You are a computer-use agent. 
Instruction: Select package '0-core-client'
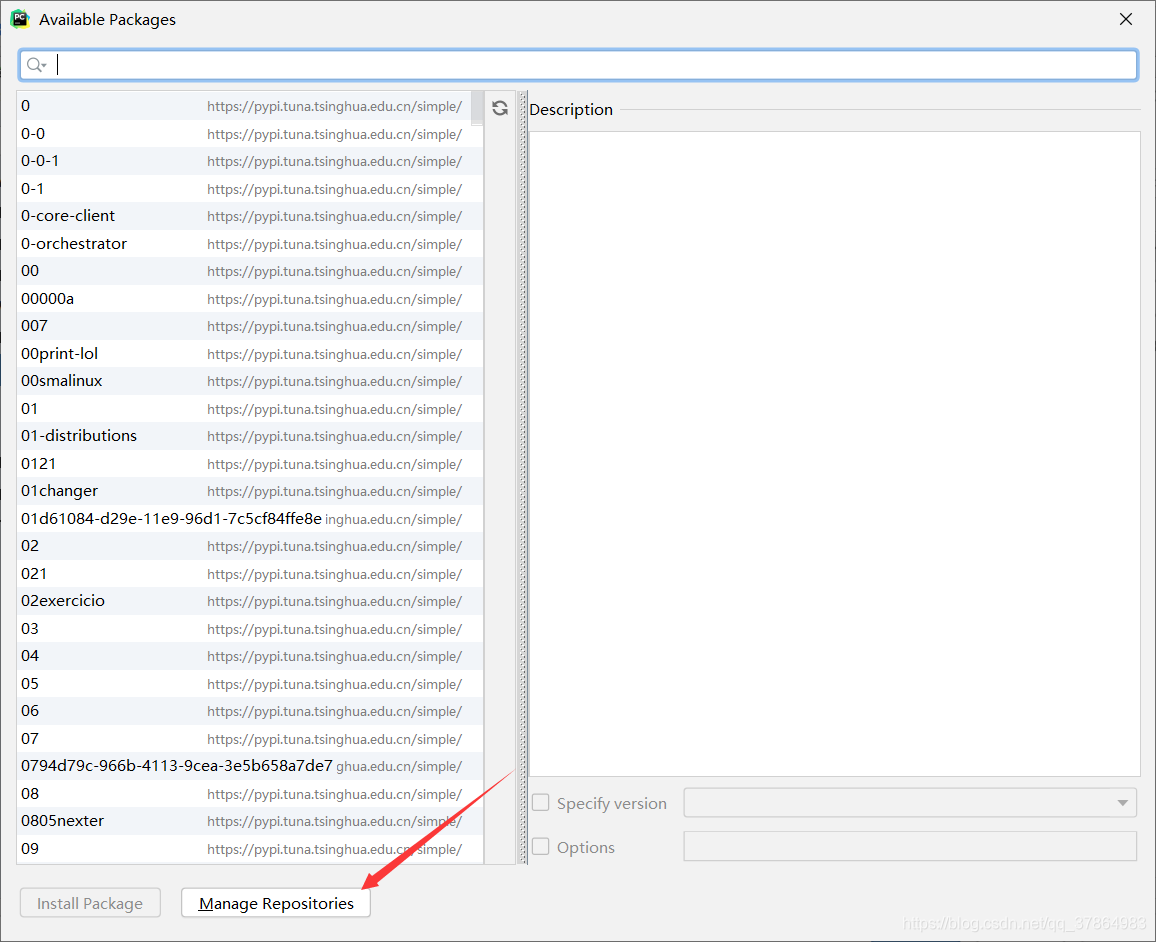250,216
